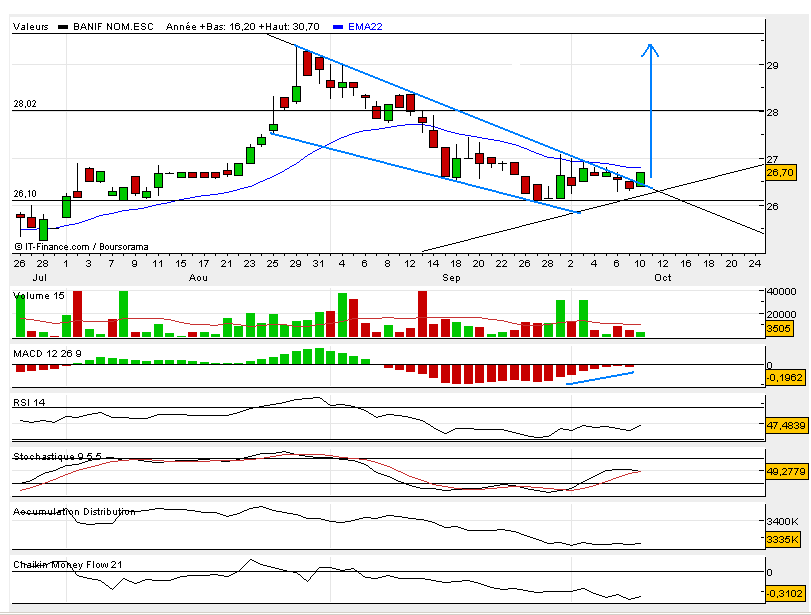This screenshot has width=811, height=615.
Task: Click the MACD value box -0,1962
Action: click(x=785, y=378)
